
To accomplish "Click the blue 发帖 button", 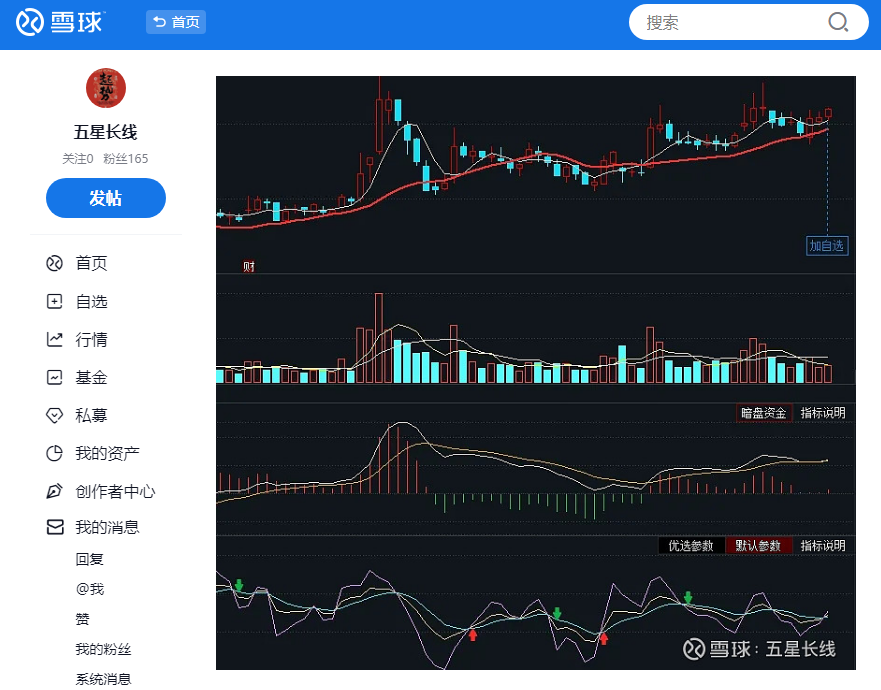I will (x=106, y=198).
